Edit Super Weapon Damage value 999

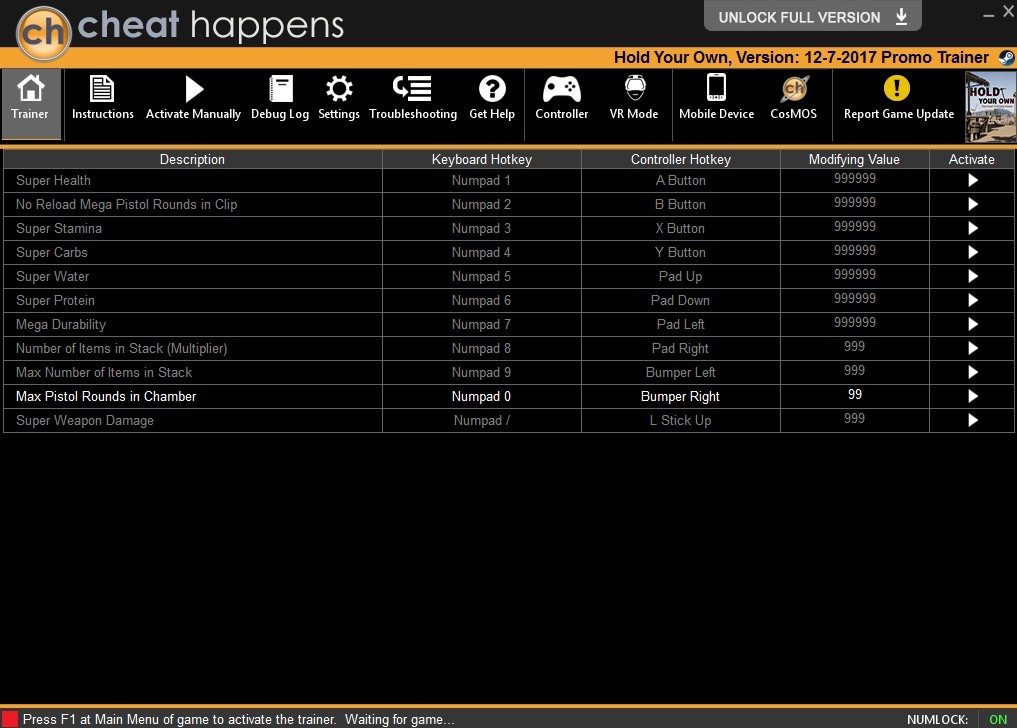click(x=855, y=419)
